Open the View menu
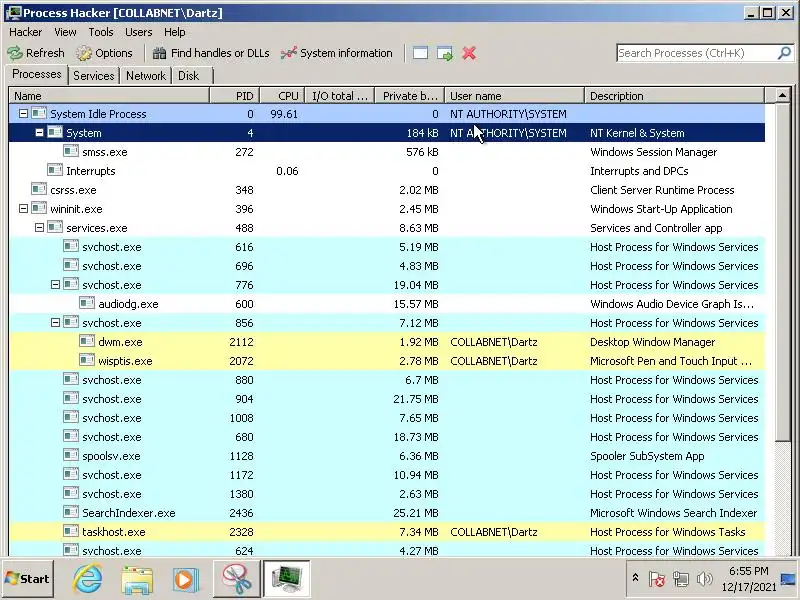This screenshot has width=800, height=600. (65, 32)
